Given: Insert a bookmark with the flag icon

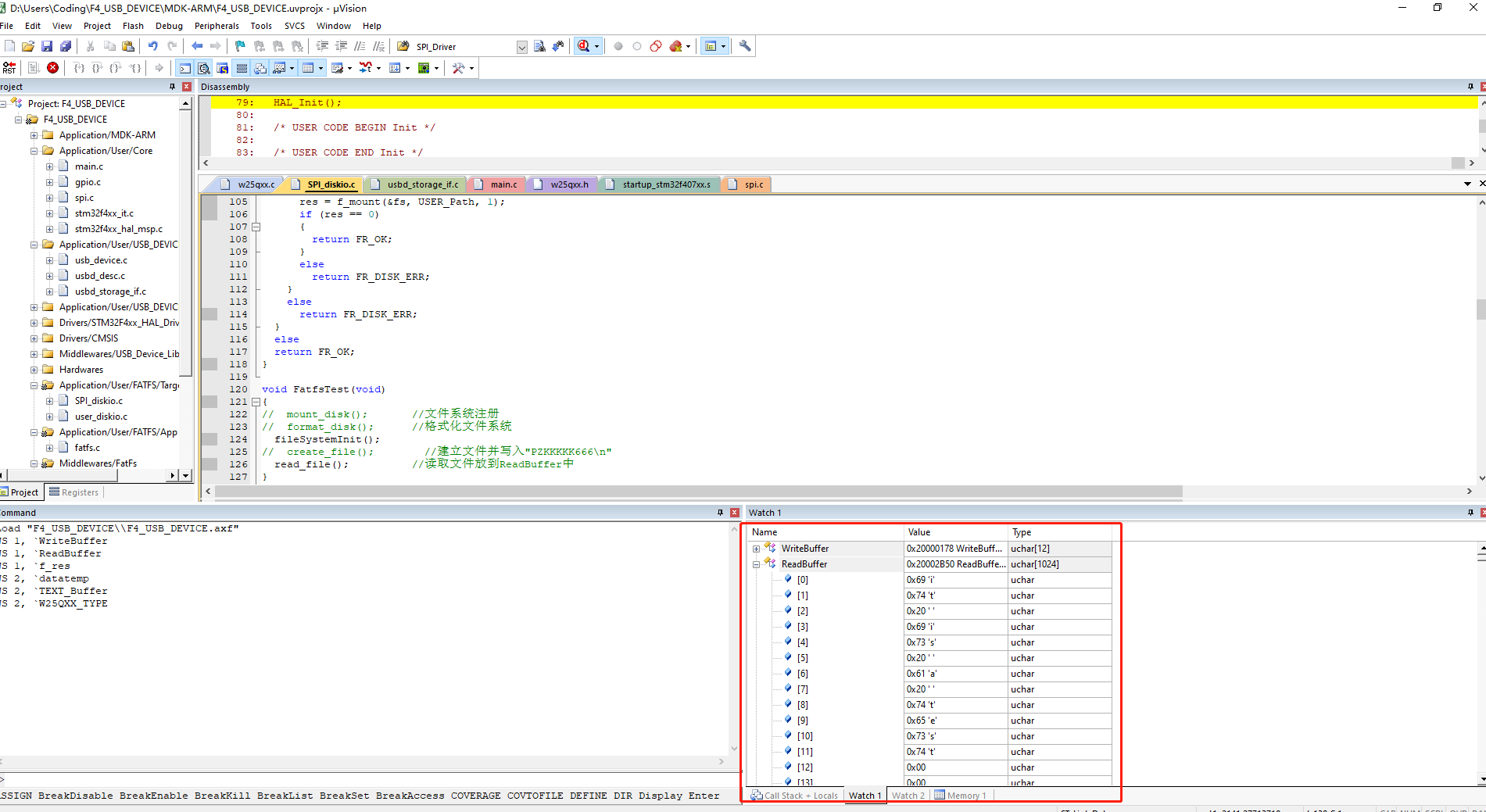Looking at the screenshot, I should (x=240, y=46).
